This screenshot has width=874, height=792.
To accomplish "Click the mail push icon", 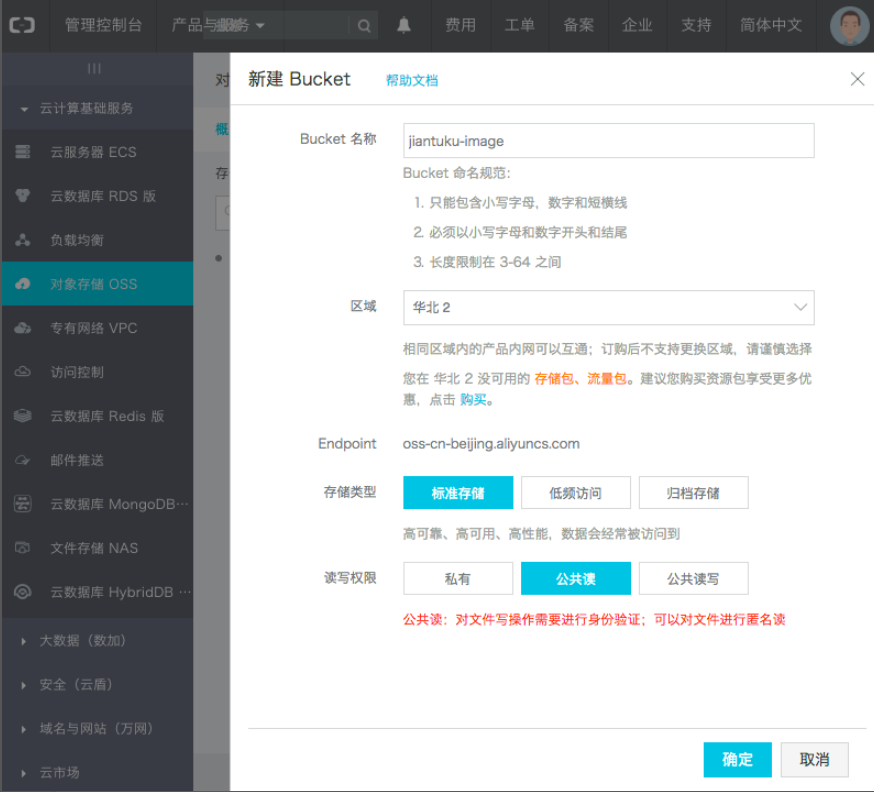I will point(22,460).
